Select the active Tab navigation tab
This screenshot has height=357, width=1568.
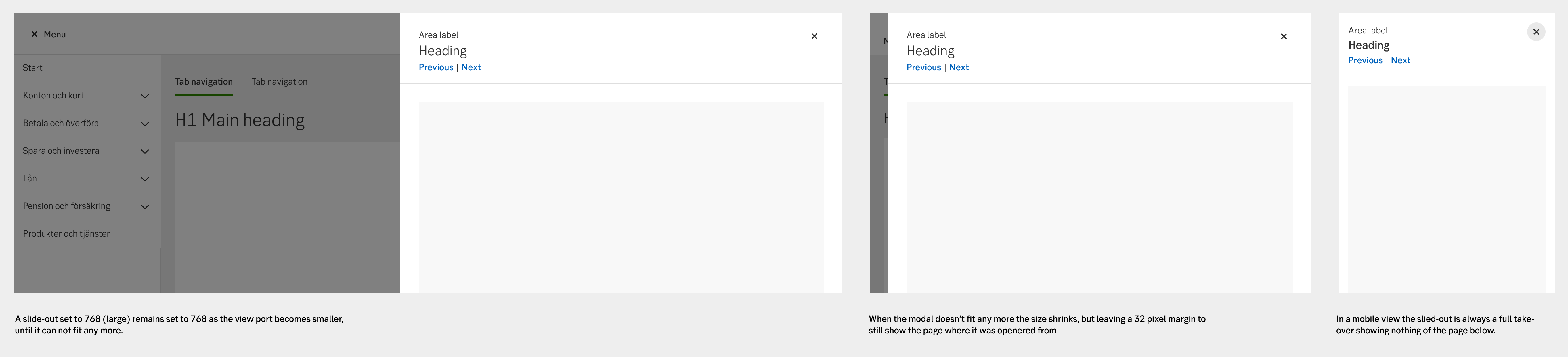coord(203,82)
